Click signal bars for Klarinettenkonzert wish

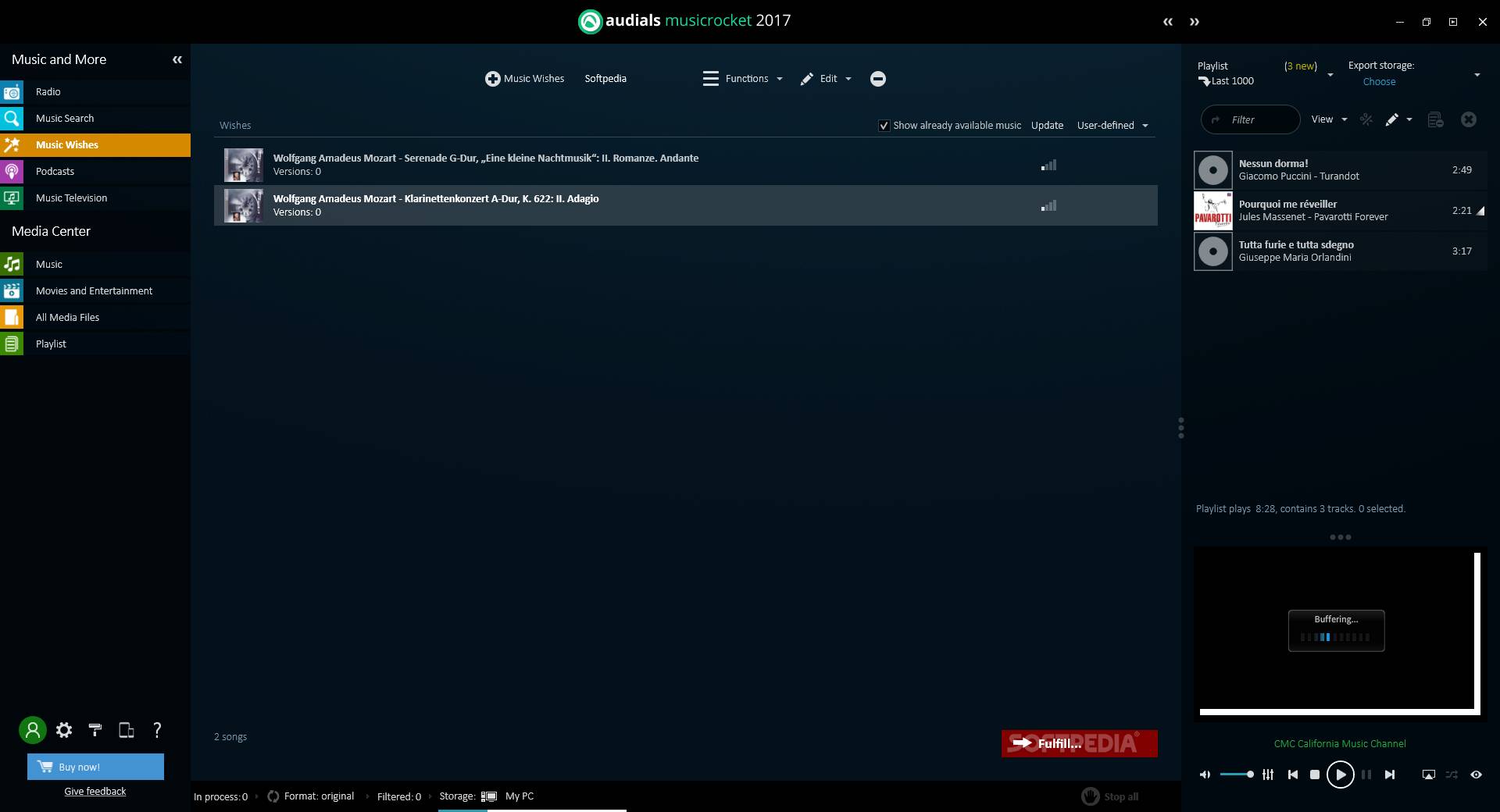pos(1048,206)
